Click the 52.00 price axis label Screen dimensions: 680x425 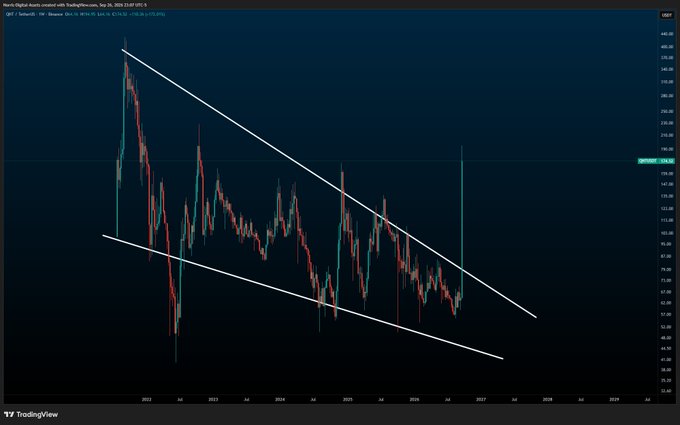click(x=667, y=327)
